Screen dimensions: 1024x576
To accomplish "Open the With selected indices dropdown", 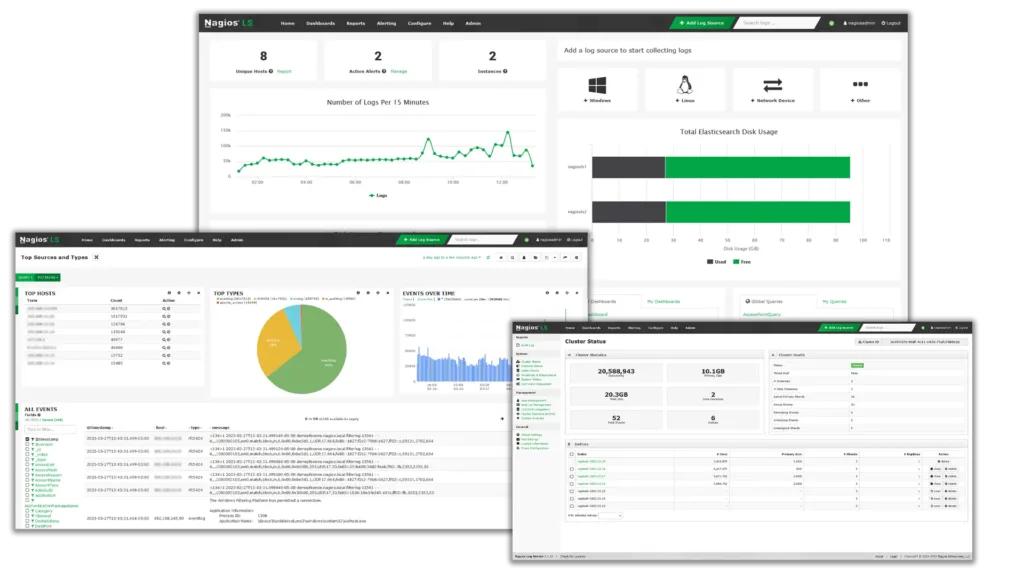I will [611, 516].
